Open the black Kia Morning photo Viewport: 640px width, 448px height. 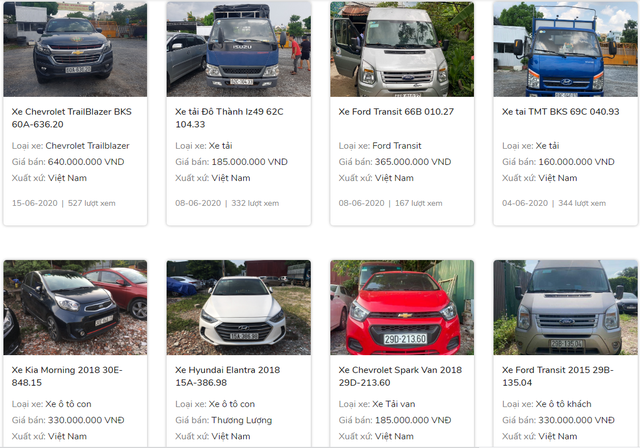click(x=75, y=307)
